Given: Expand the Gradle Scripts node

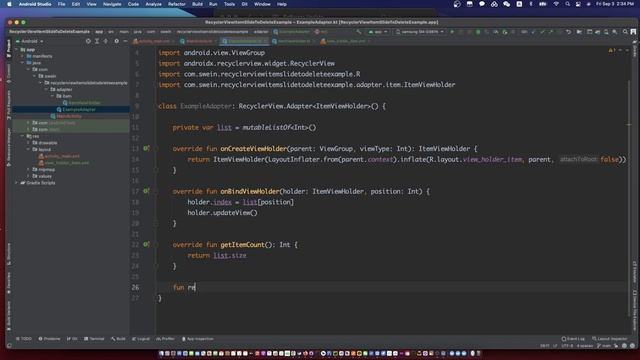Looking at the screenshot, I should pos(16,183).
